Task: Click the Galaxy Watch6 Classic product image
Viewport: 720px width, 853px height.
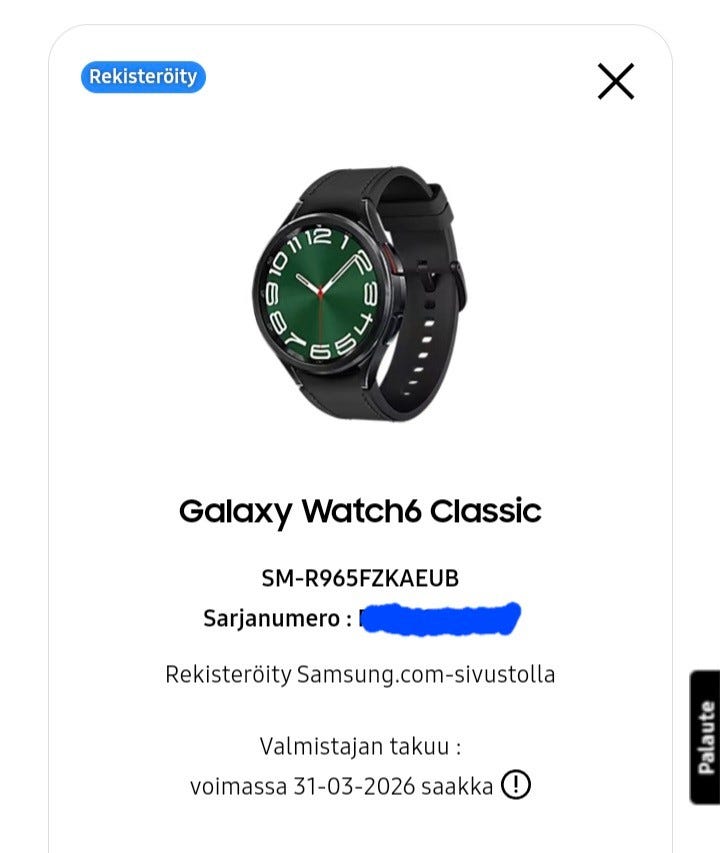Action: (359, 294)
